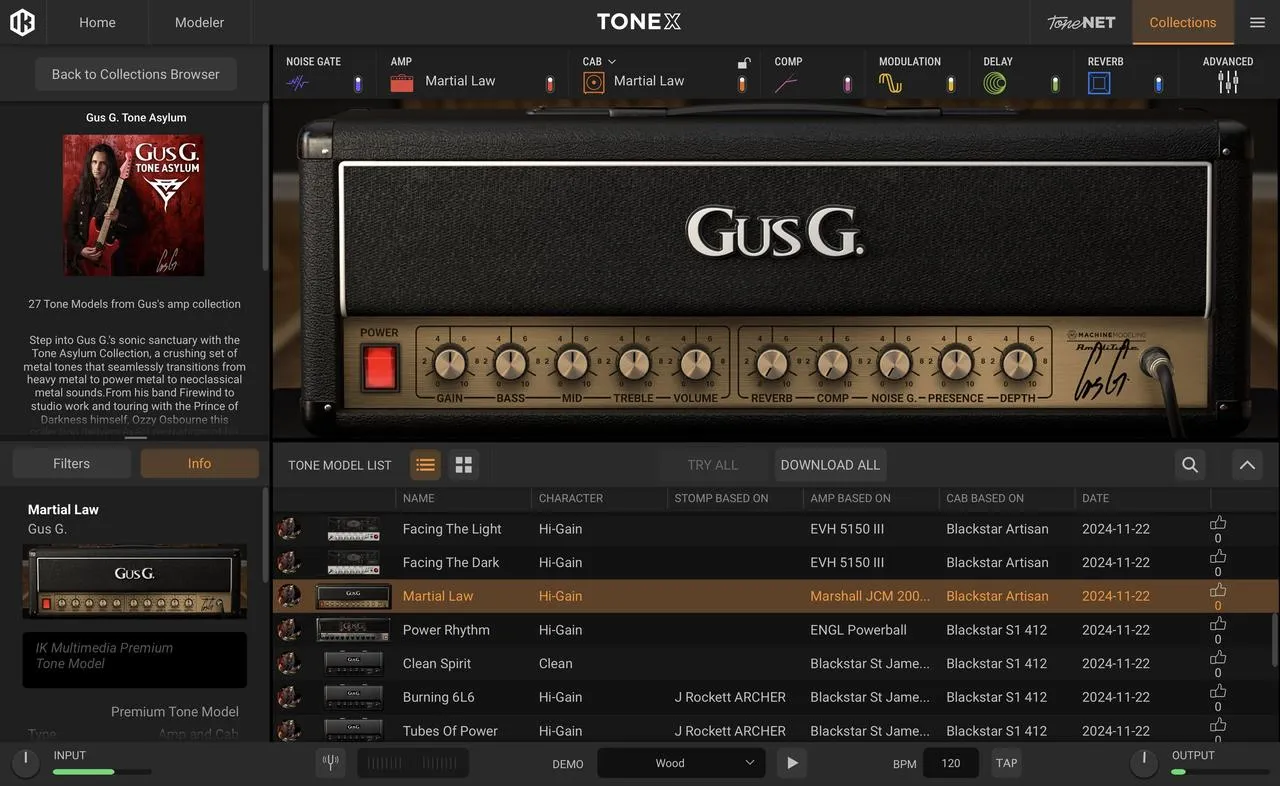Open the tuner fork icon
1280x786 pixels.
point(330,763)
